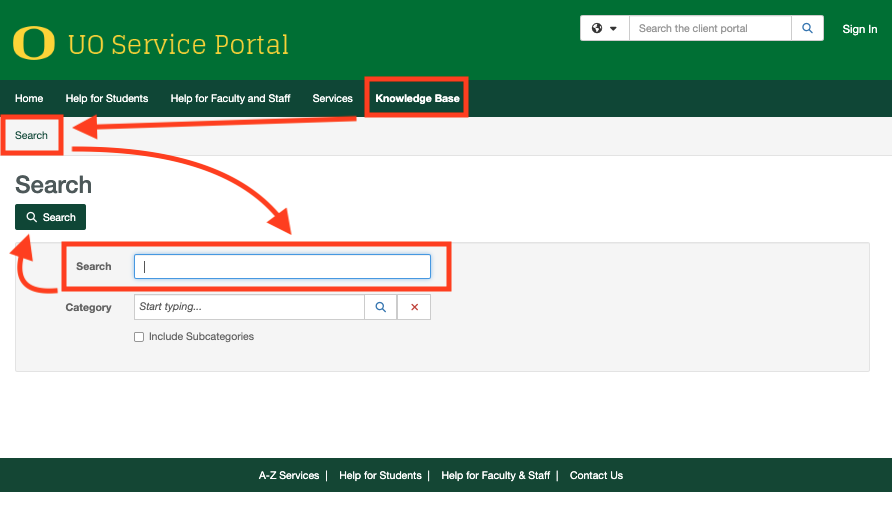This screenshot has width=892, height=525.
Task: Open the UO Service Portal title link
Action: point(178,44)
